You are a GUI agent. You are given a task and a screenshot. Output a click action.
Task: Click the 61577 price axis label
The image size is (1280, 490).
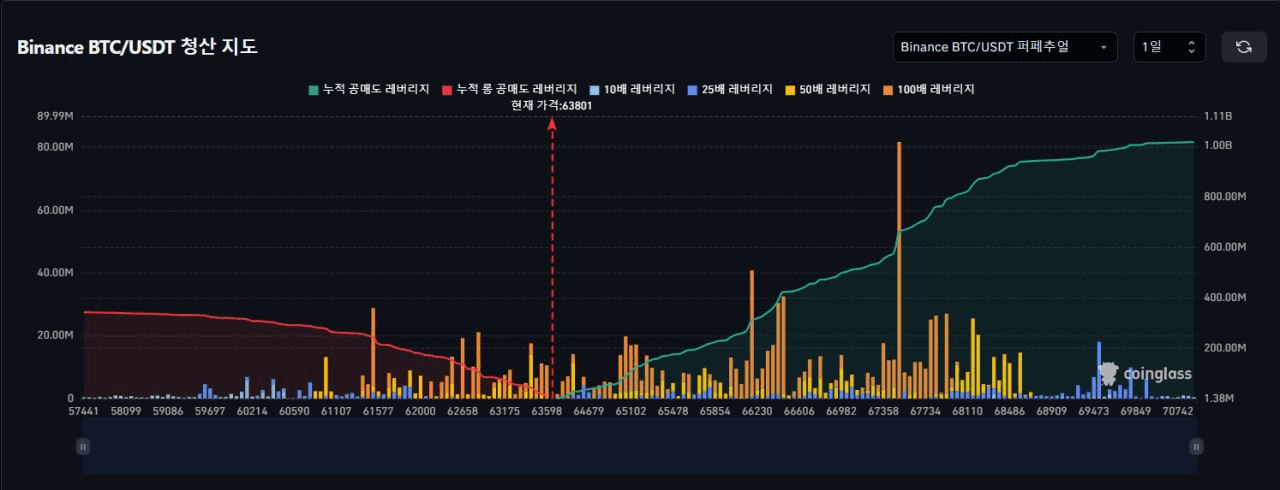coord(378,411)
